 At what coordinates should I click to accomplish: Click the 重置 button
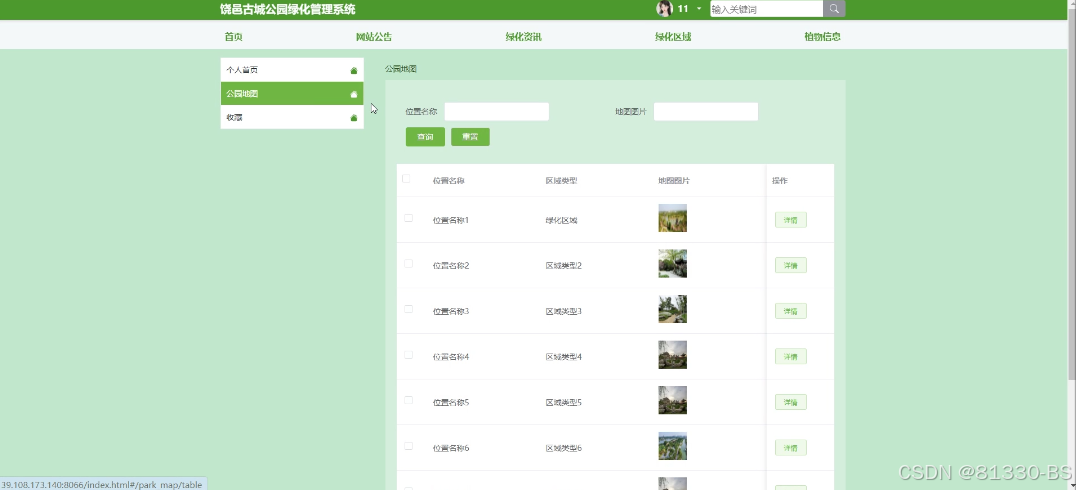tap(470, 137)
